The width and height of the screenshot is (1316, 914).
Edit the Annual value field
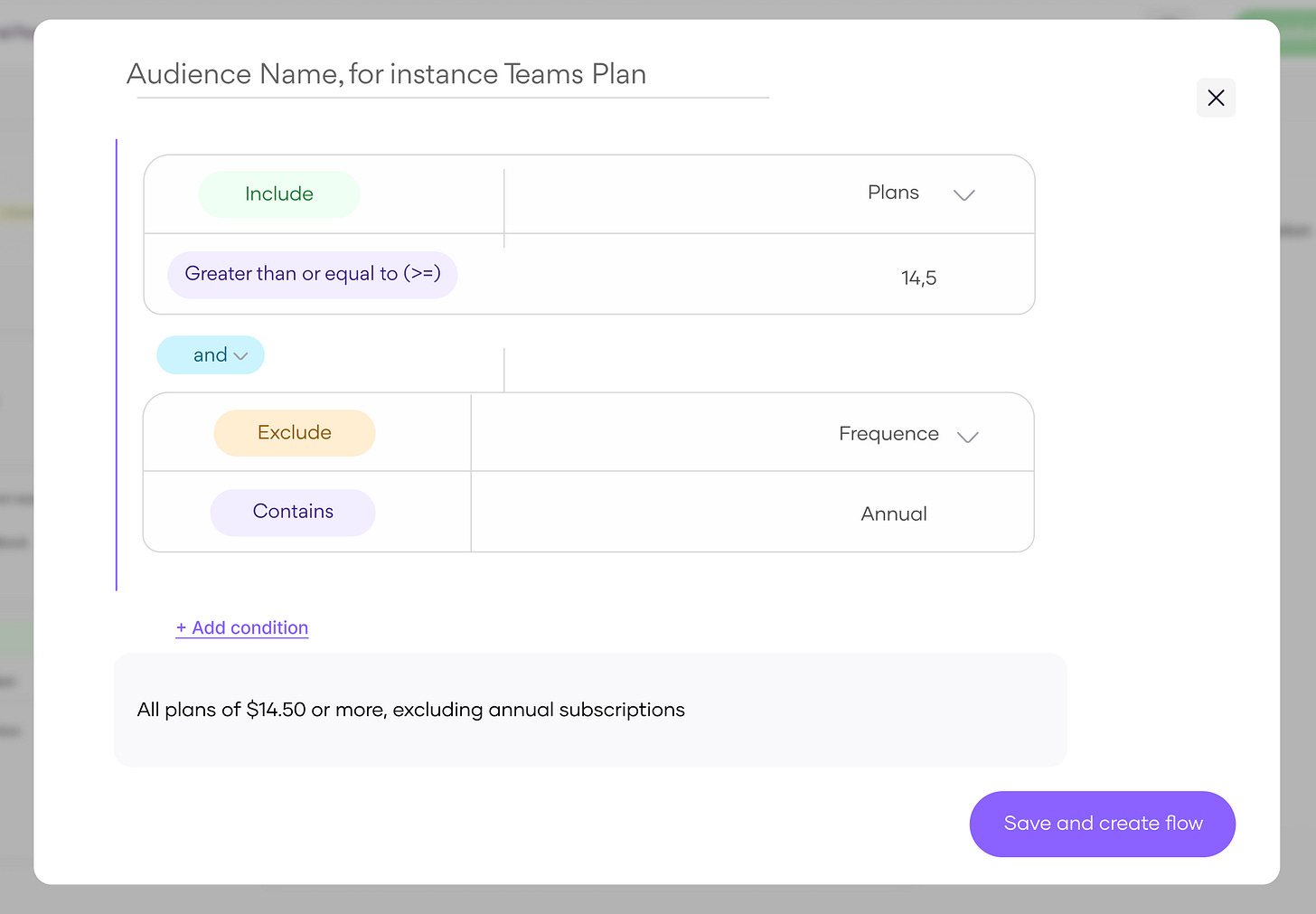pos(893,514)
